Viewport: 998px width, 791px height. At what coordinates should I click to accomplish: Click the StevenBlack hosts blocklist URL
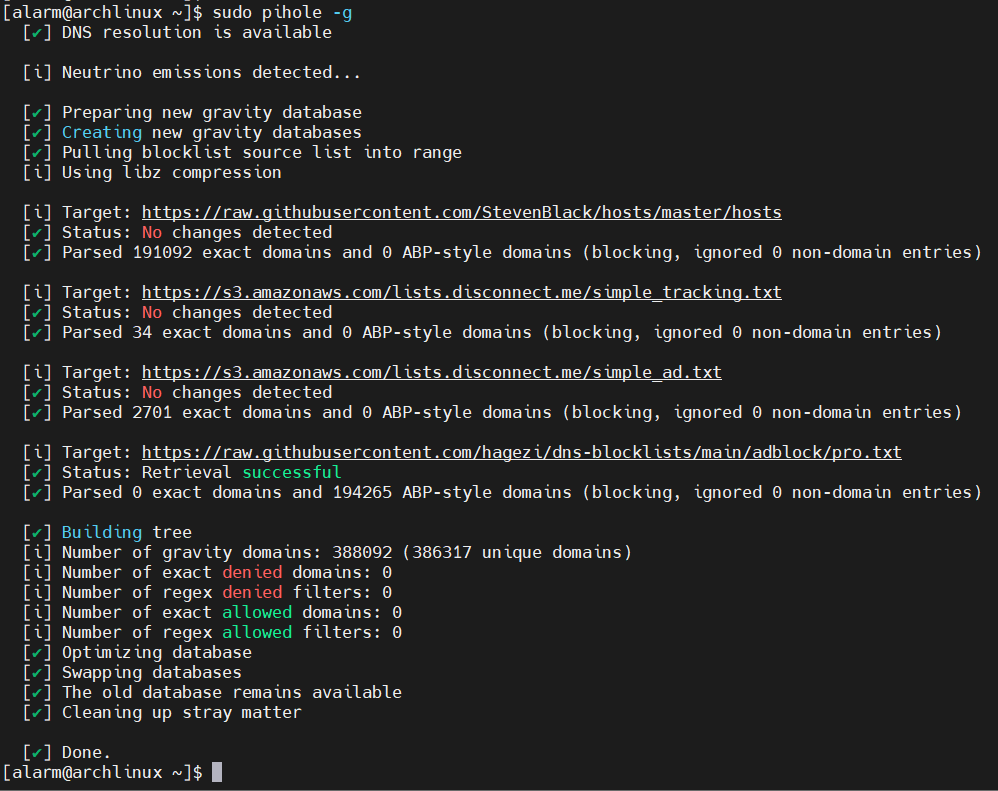click(x=461, y=212)
